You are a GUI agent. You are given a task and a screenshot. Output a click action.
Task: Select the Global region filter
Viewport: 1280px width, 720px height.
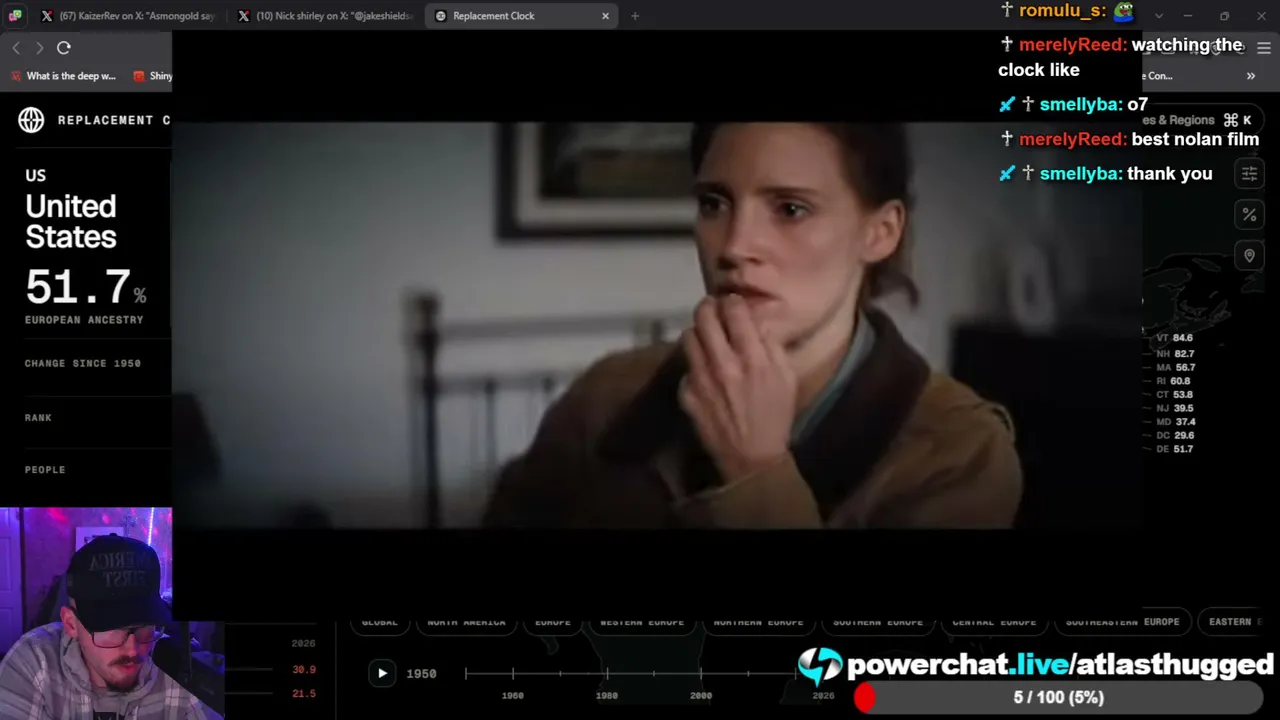pyautogui.click(x=380, y=622)
